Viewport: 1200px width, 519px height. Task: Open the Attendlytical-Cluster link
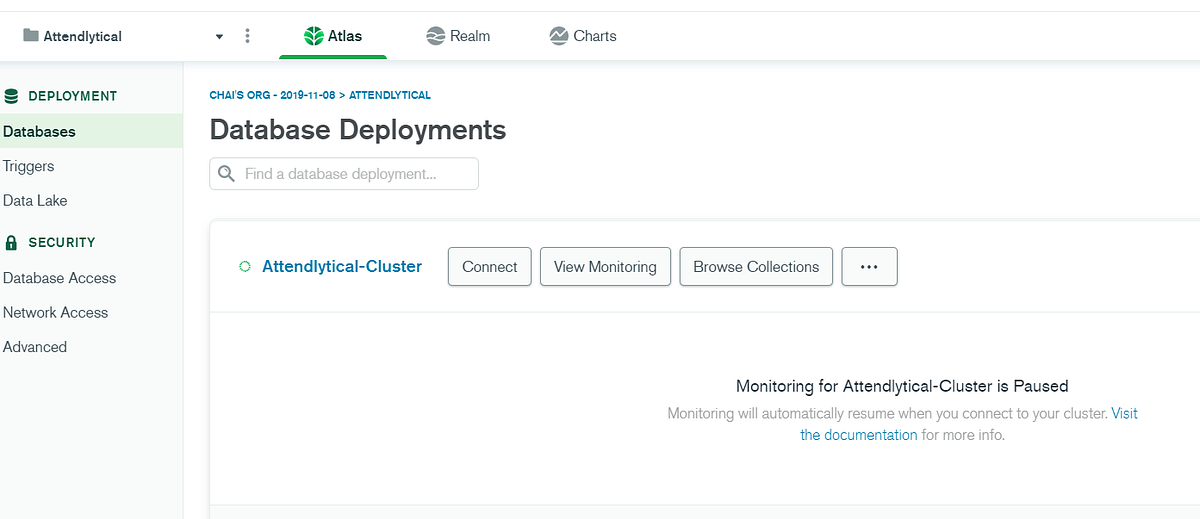pos(342,267)
